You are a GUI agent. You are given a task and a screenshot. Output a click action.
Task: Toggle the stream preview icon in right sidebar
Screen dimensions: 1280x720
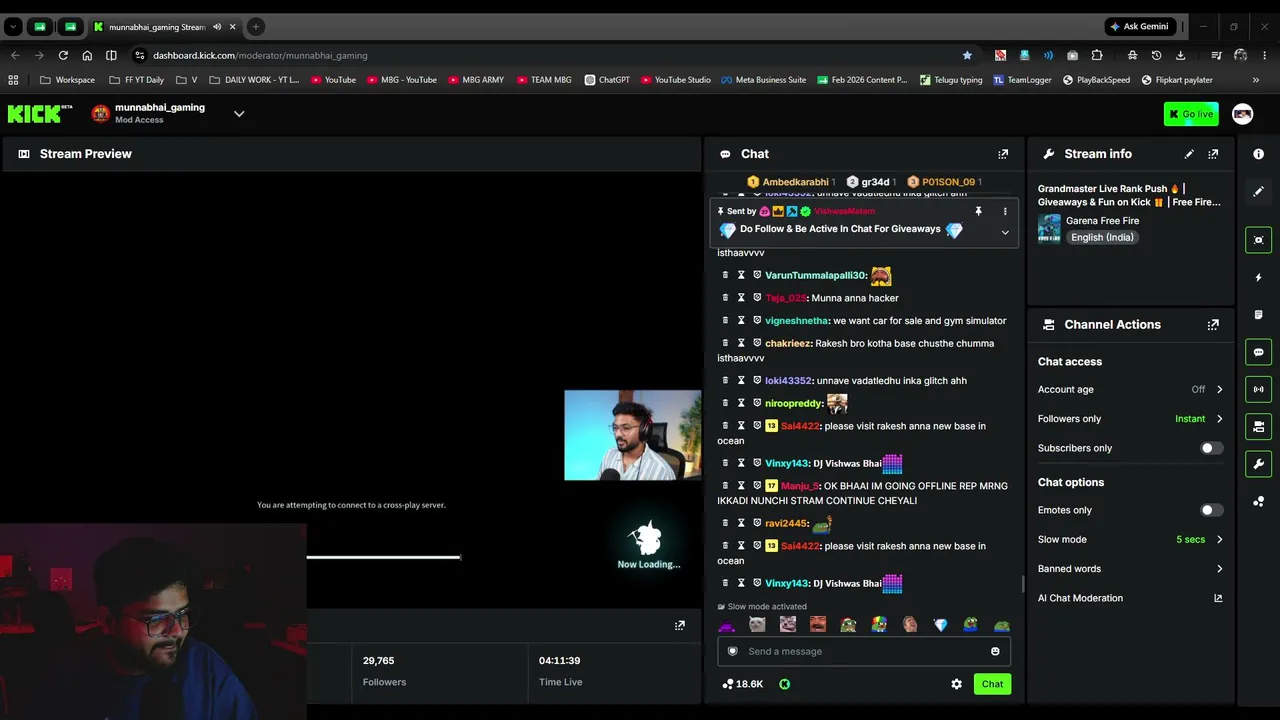click(1258, 240)
